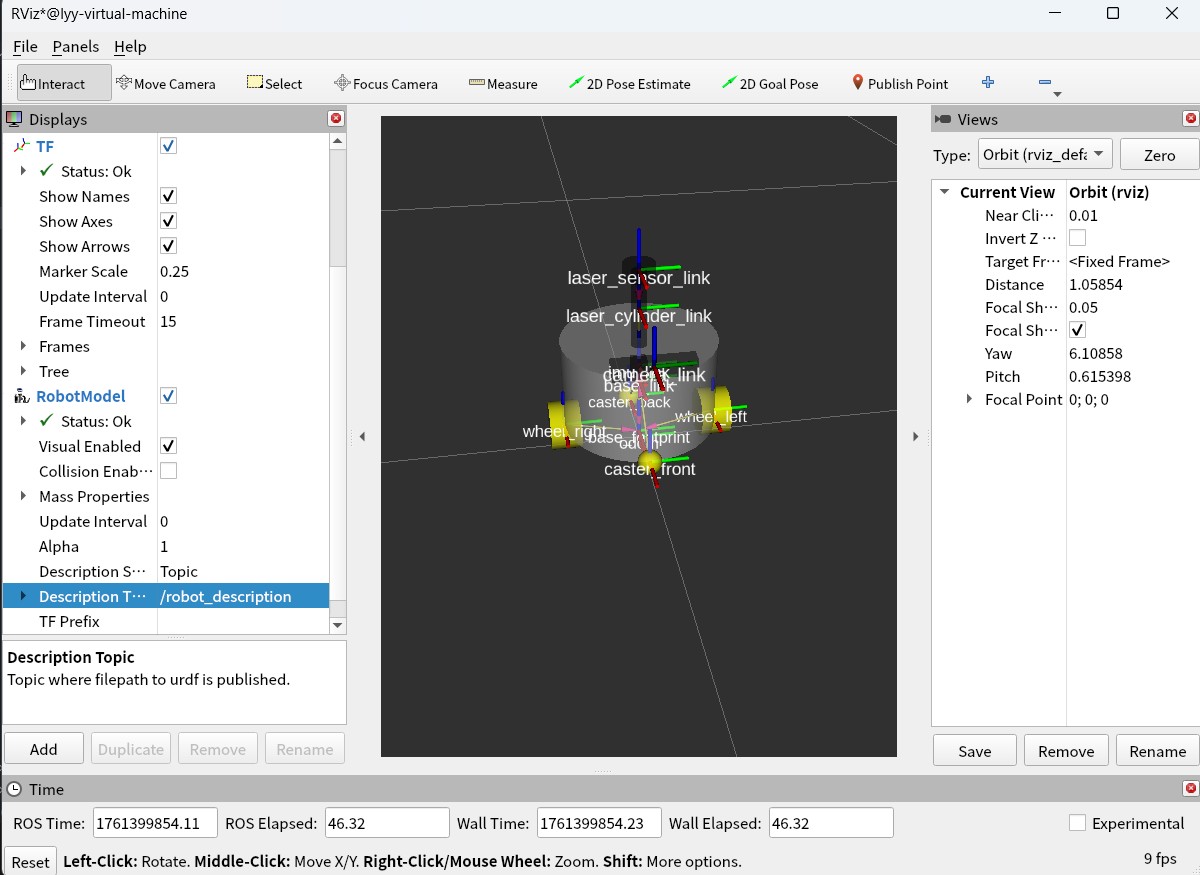1200x875 pixels.
Task: Close the Displays panel
Action: point(336,119)
